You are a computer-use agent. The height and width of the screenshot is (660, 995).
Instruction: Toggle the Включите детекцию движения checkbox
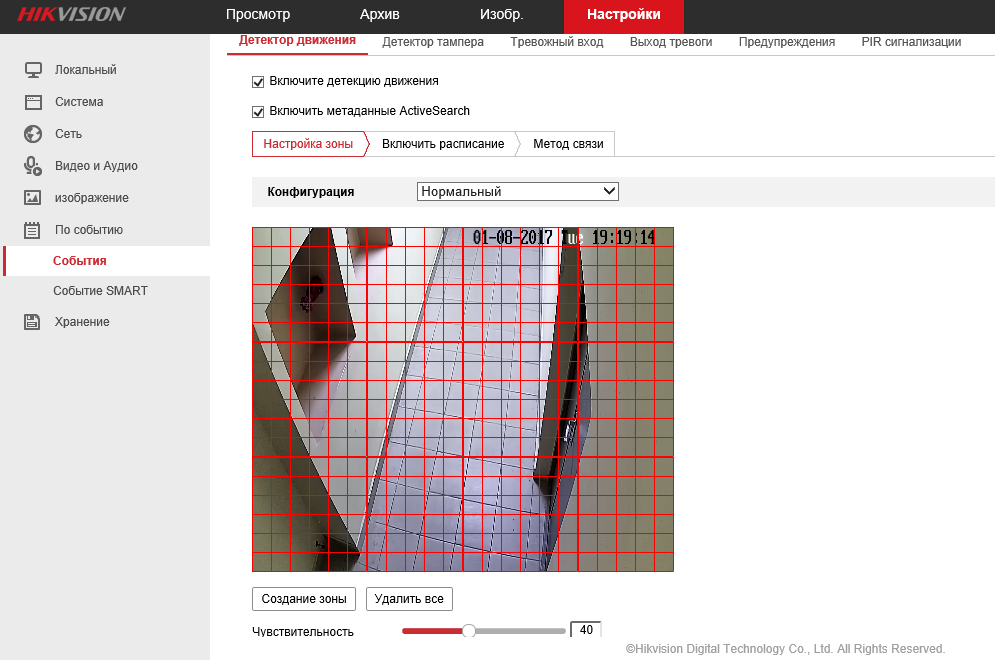click(258, 82)
